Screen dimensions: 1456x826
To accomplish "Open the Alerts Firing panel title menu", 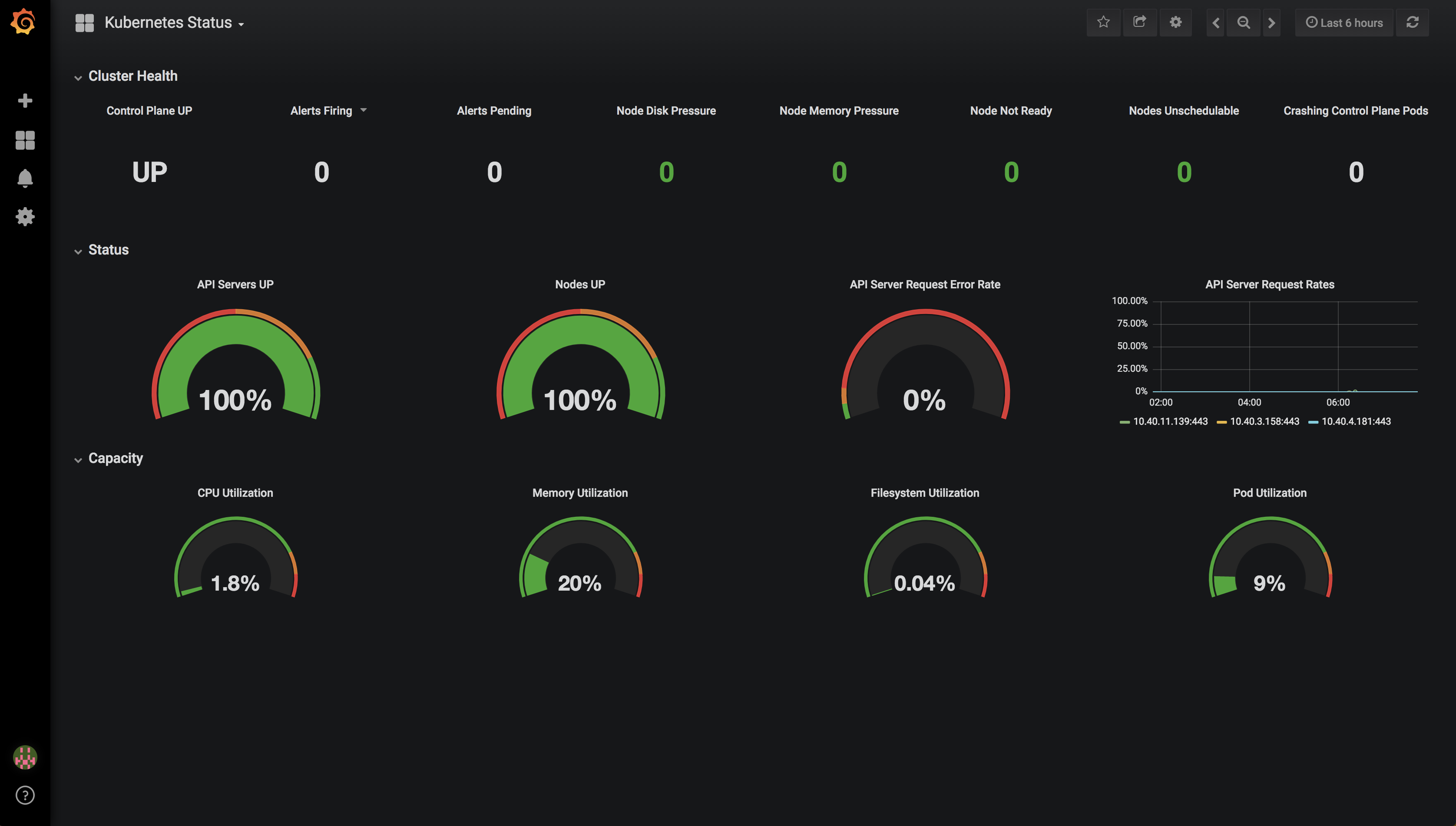I will pos(322,111).
